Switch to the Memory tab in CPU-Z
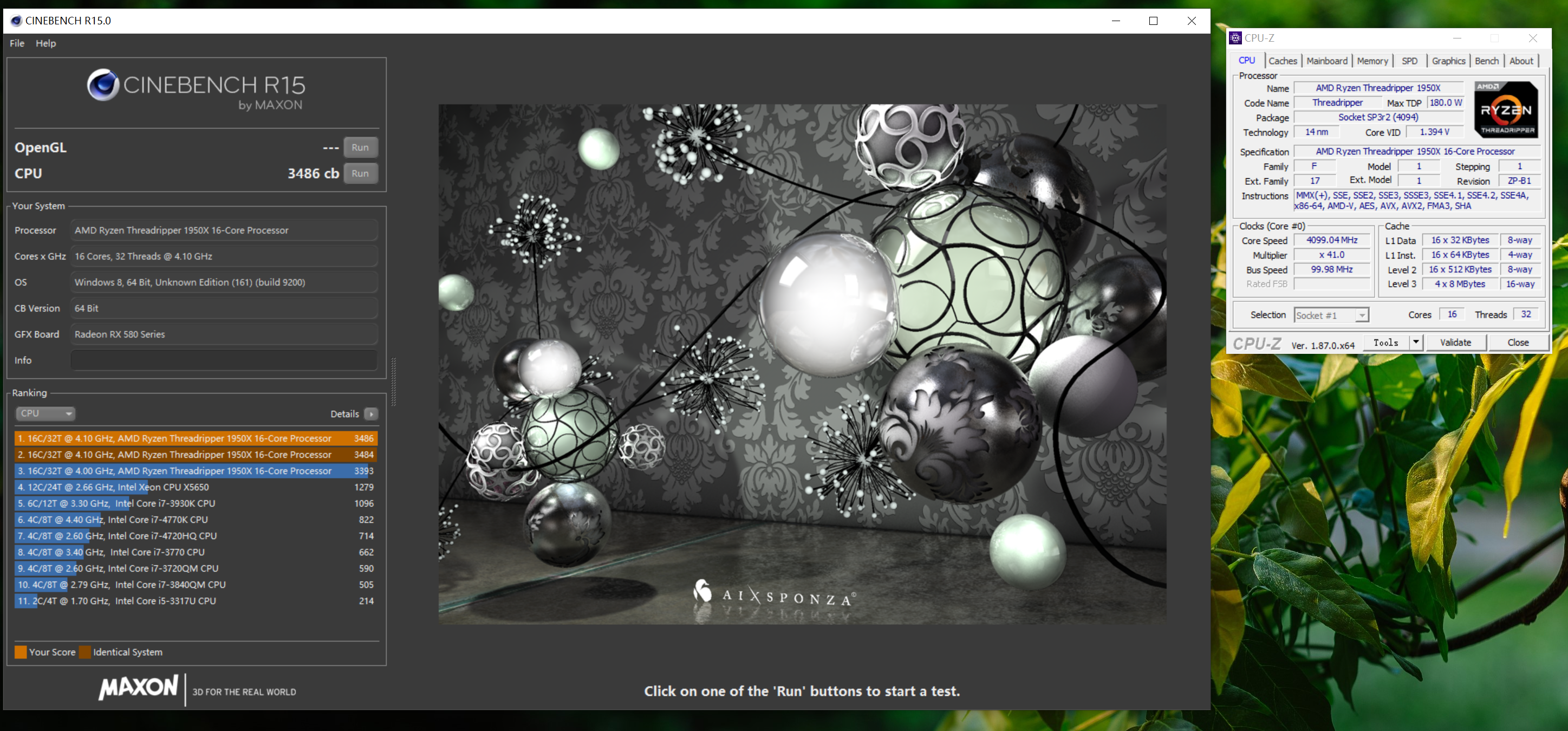The width and height of the screenshot is (1568, 731). 1372,61
